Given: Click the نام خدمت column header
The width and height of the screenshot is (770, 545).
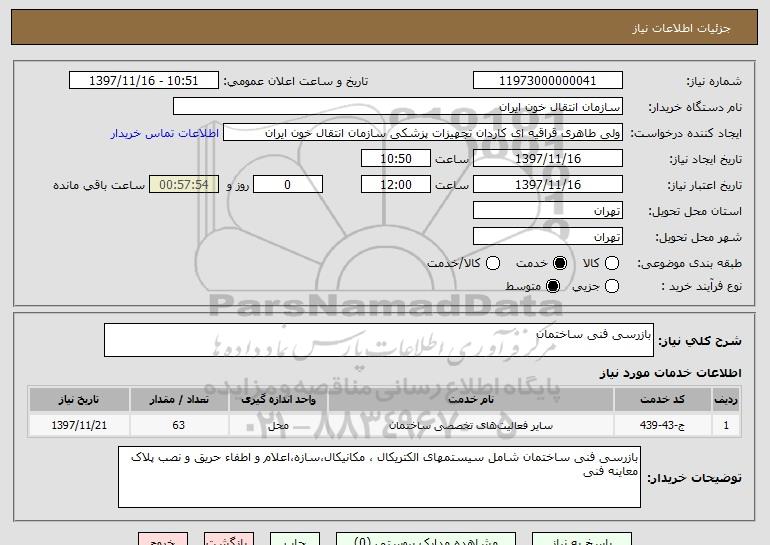Looking at the screenshot, I should pos(471,400).
